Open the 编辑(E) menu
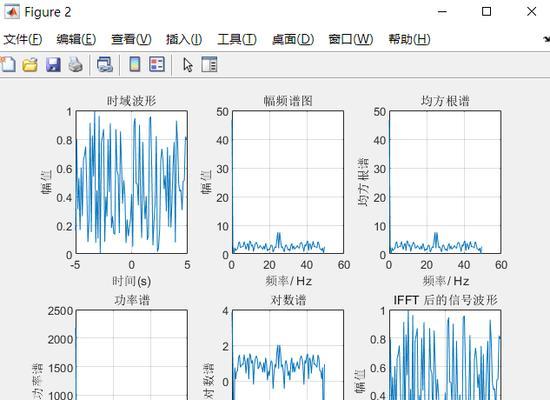 76,39
